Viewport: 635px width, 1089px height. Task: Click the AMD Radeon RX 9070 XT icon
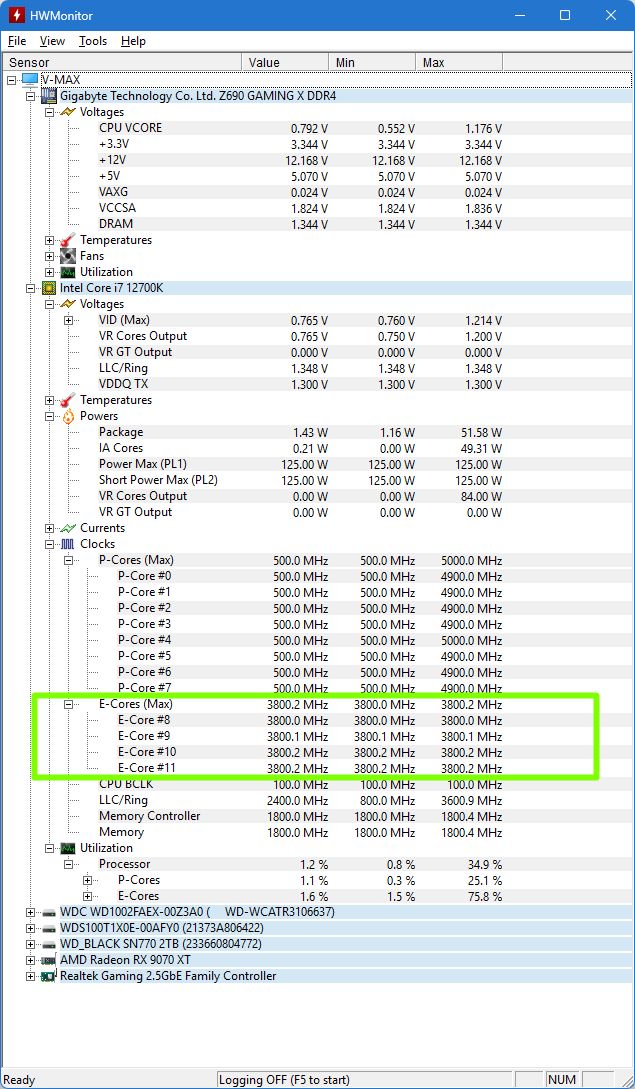click(x=49, y=960)
